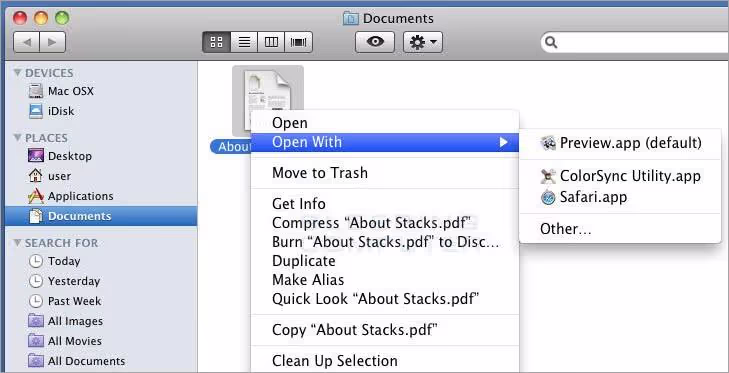Select Documents in the sidebar
The width and height of the screenshot is (729, 373).
click(101, 216)
